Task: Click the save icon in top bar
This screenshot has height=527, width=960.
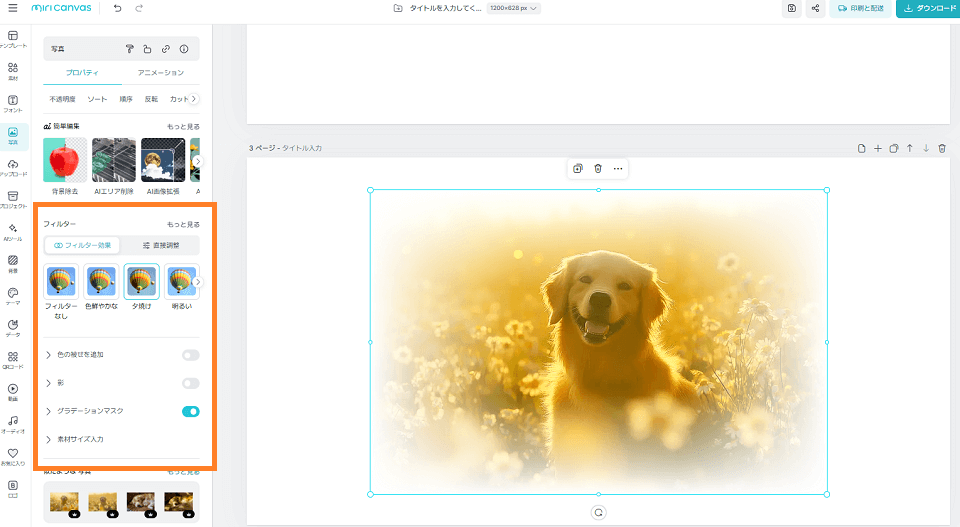Action: 792,8
